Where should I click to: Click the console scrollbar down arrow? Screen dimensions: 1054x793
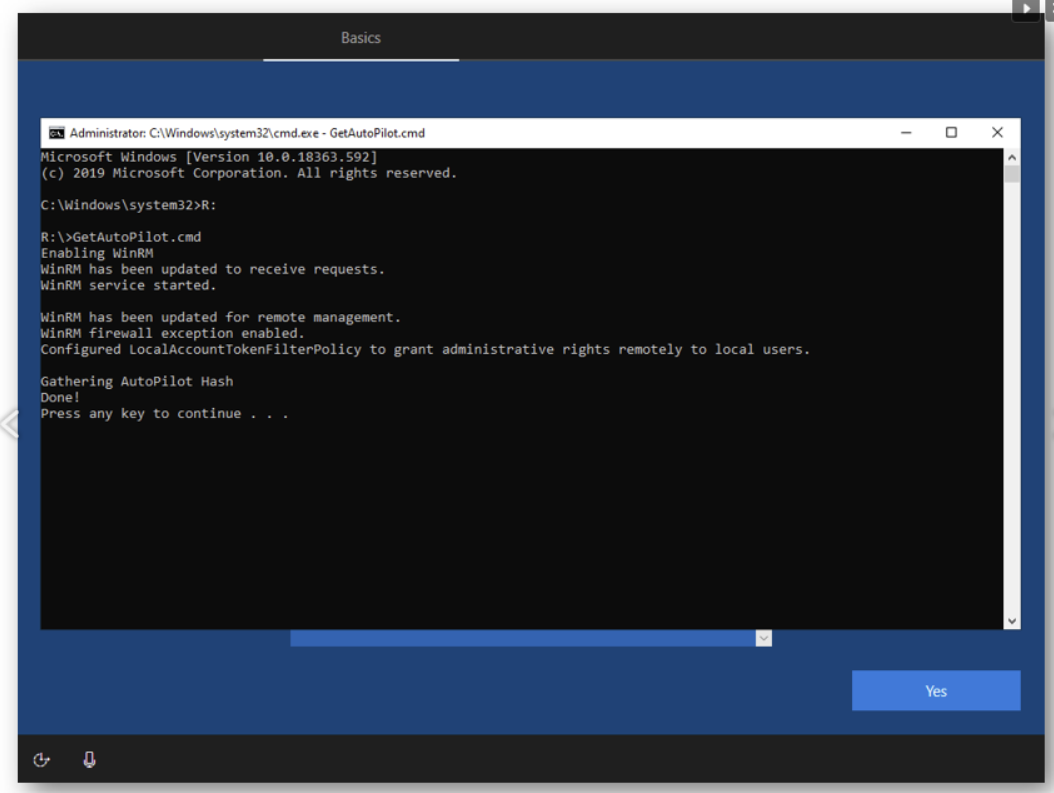(x=1012, y=621)
